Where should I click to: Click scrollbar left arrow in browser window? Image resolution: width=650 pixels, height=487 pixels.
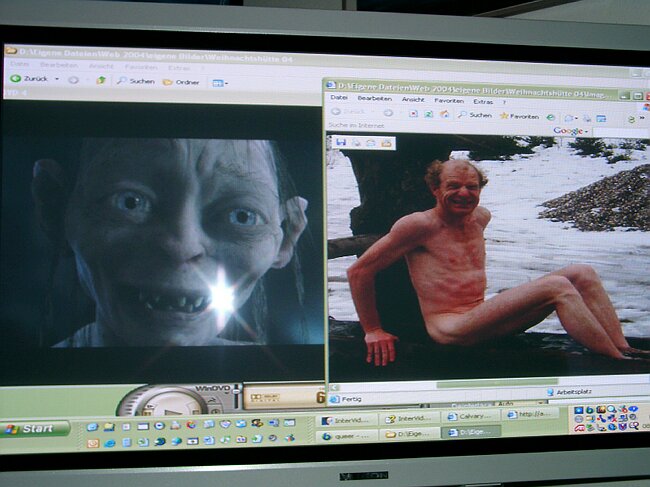coord(335,387)
